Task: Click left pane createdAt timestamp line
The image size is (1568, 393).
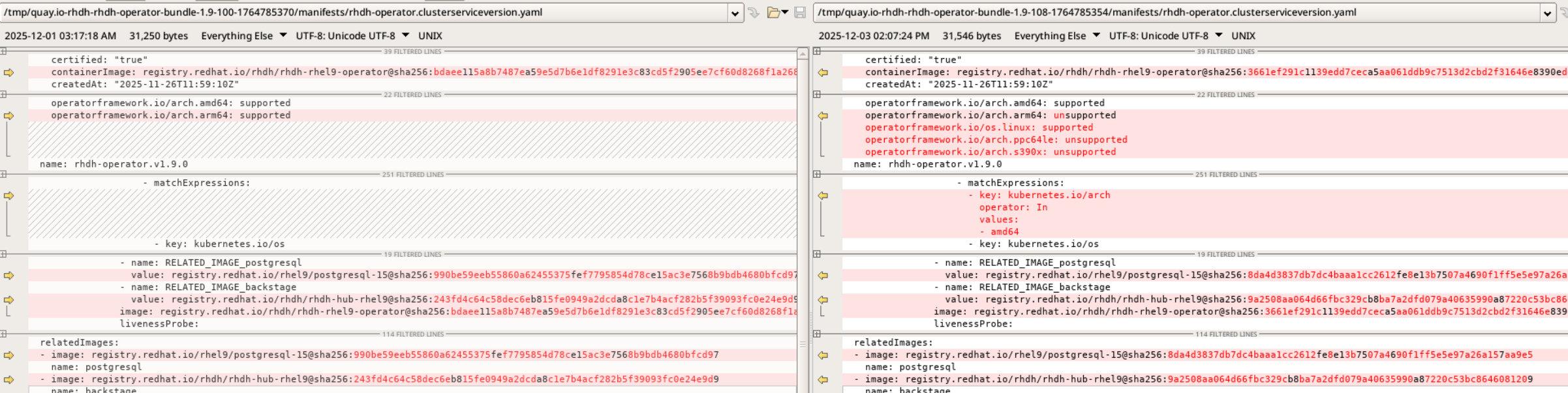Action: 145,85
